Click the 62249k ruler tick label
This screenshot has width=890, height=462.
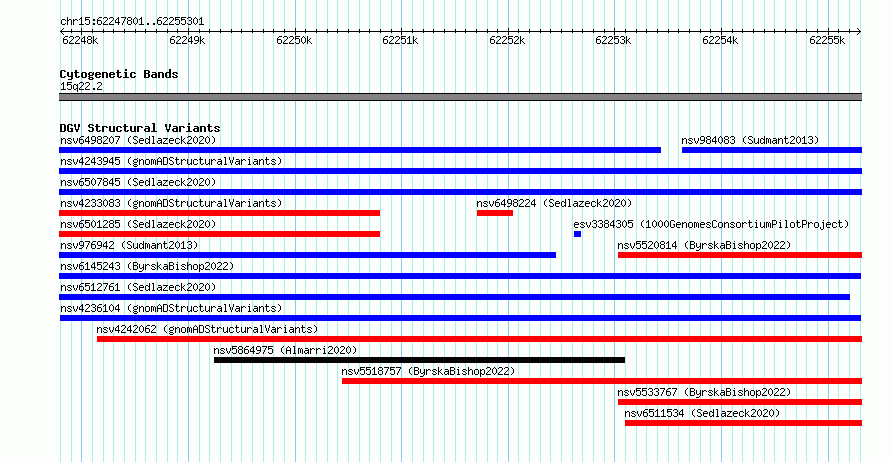(187, 40)
